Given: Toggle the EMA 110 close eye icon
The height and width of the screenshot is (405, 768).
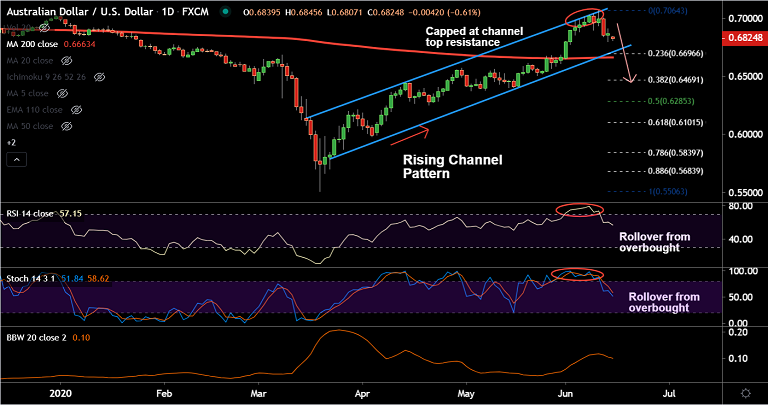Looking at the screenshot, I should point(76,110).
